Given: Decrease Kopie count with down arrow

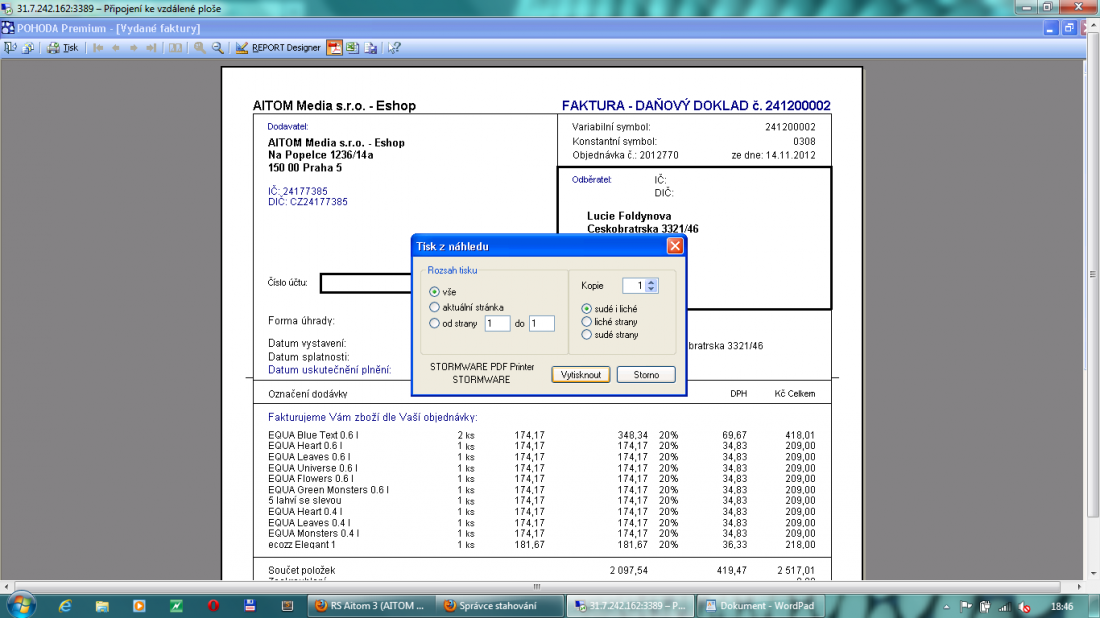Looking at the screenshot, I should click(x=652, y=289).
